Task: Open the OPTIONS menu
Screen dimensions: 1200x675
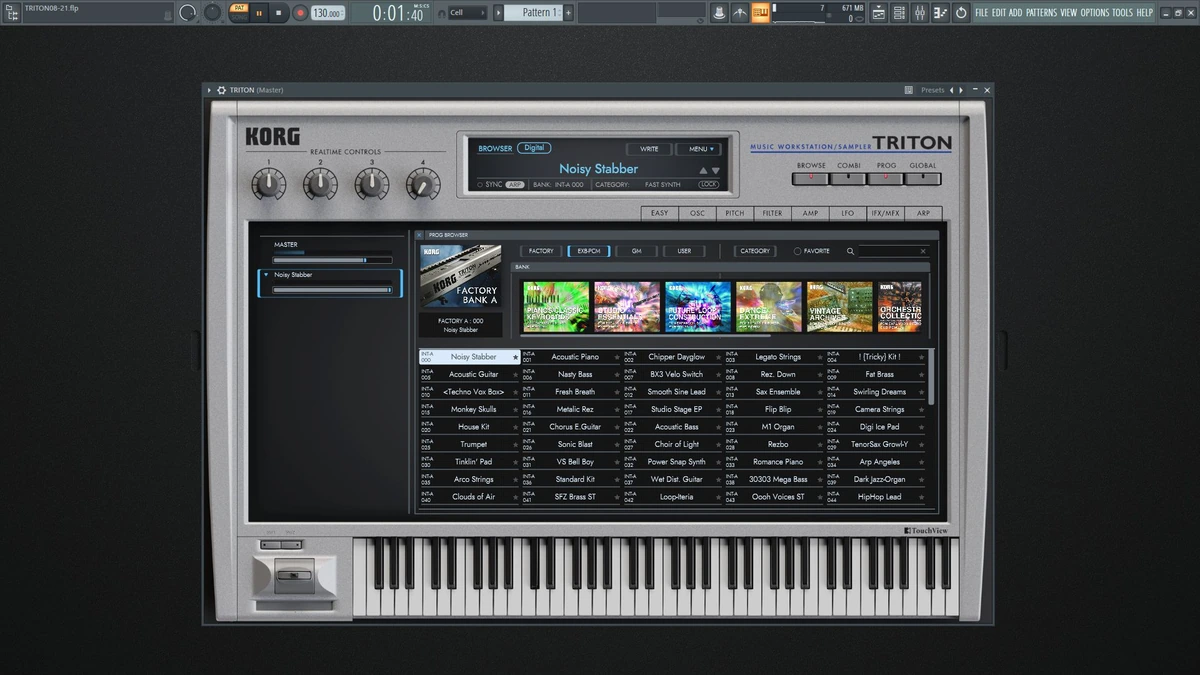Action: (x=1095, y=13)
